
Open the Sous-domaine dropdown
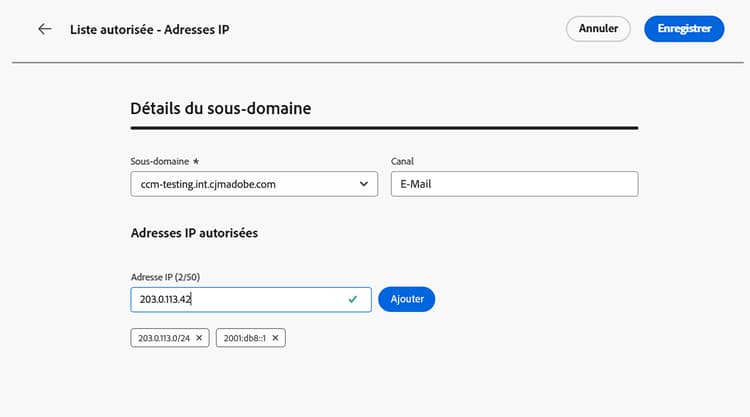pos(254,184)
